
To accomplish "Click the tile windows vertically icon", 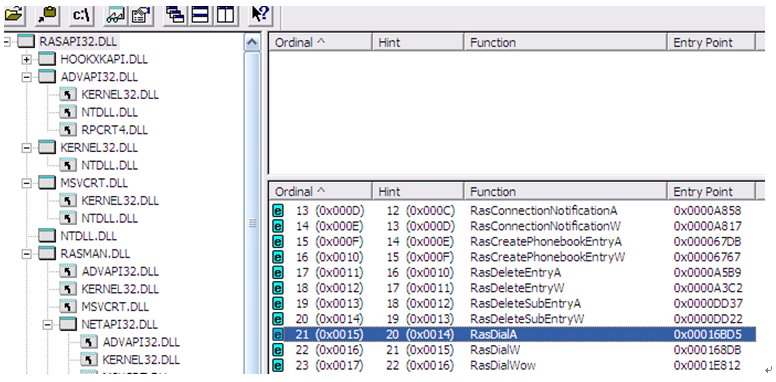I will [x=225, y=15].
